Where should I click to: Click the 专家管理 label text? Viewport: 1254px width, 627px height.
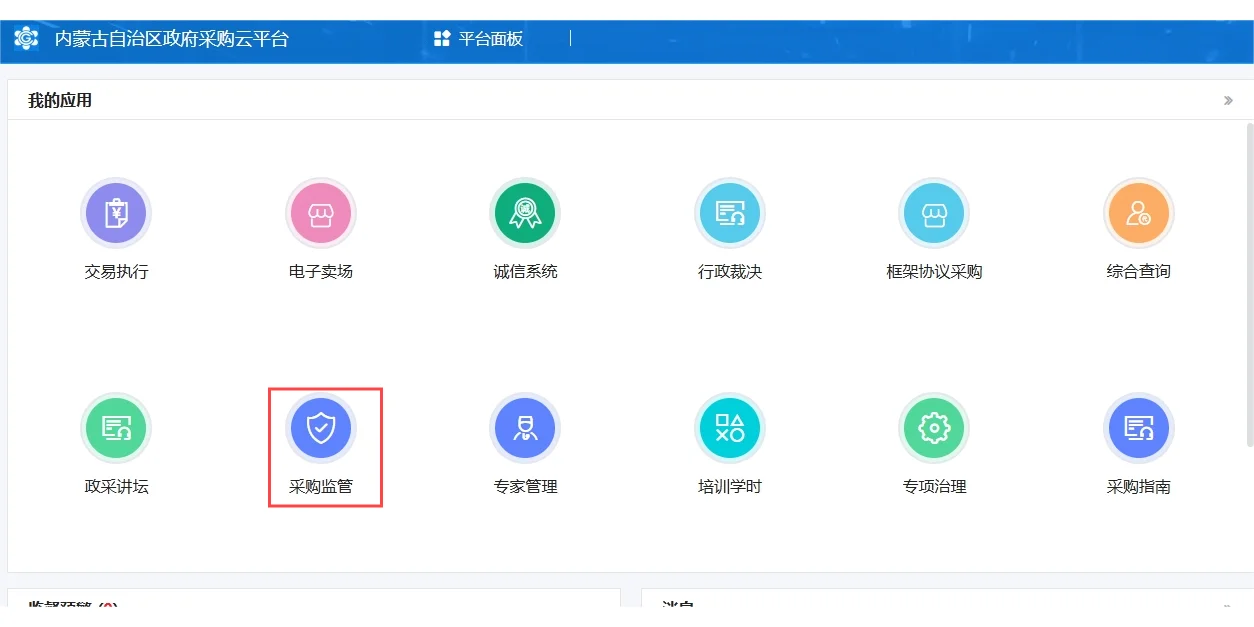click(x=525, y=487)
